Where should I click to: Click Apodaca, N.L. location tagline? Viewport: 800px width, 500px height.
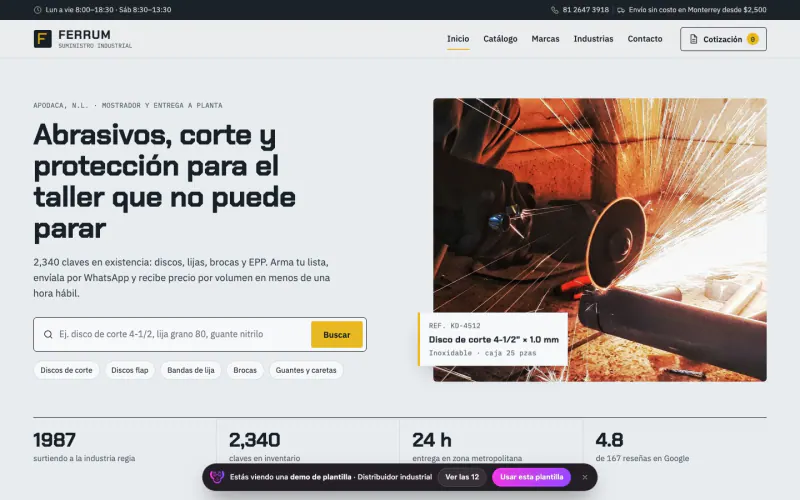tap(128, 106)
